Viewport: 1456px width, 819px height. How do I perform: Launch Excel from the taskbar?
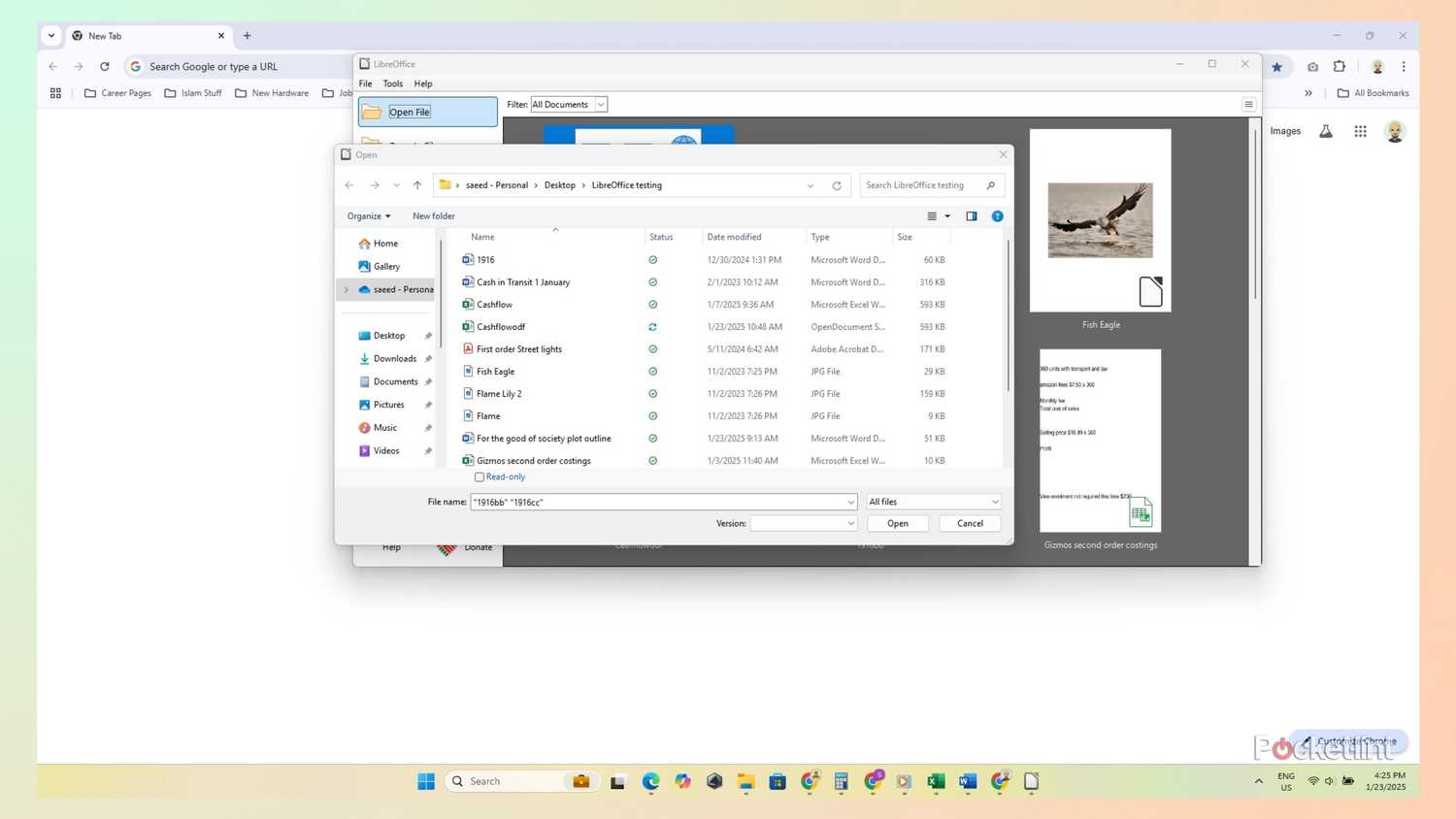coord(935,781)
